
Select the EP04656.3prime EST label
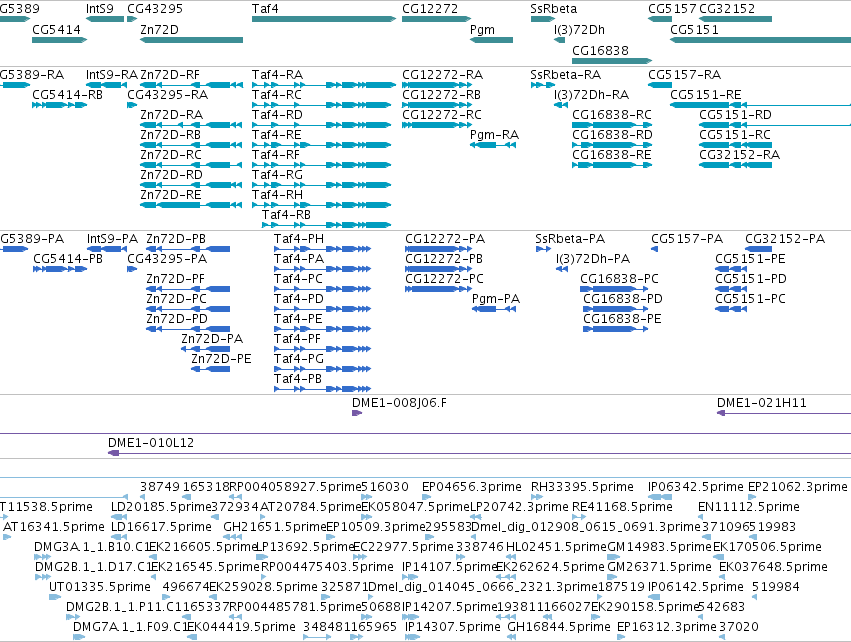[x=472, y=487]
